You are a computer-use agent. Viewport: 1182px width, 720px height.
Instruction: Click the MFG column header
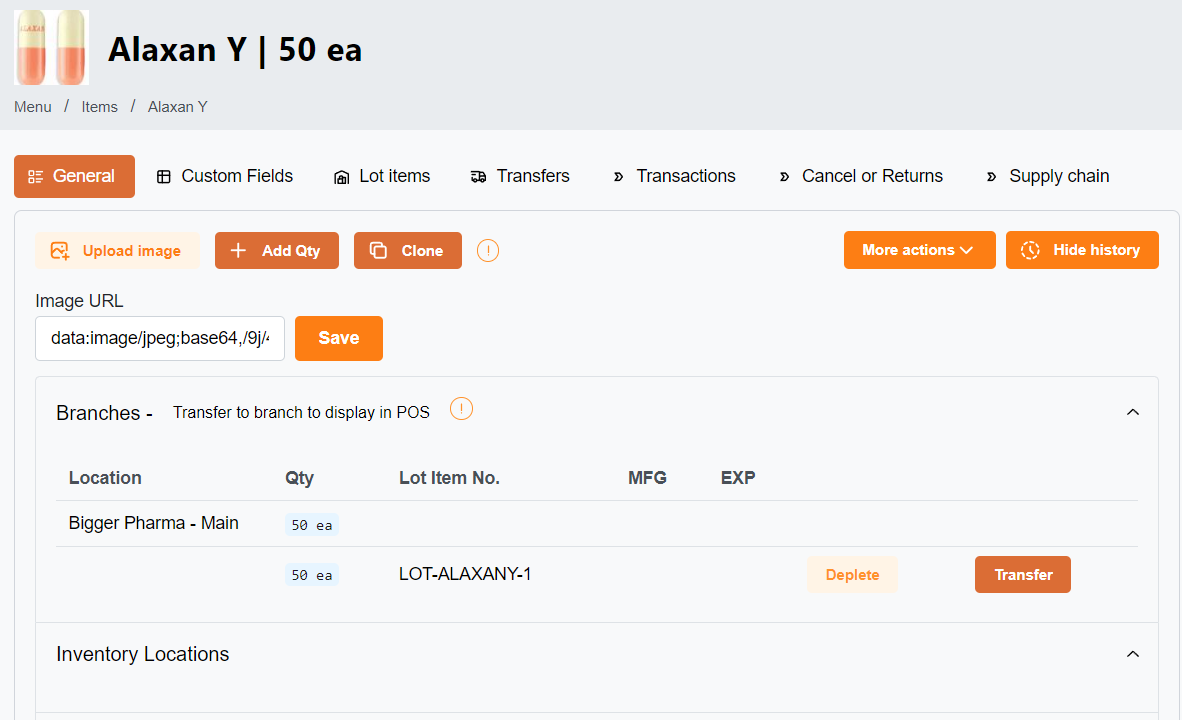click(x=648, y=478)
